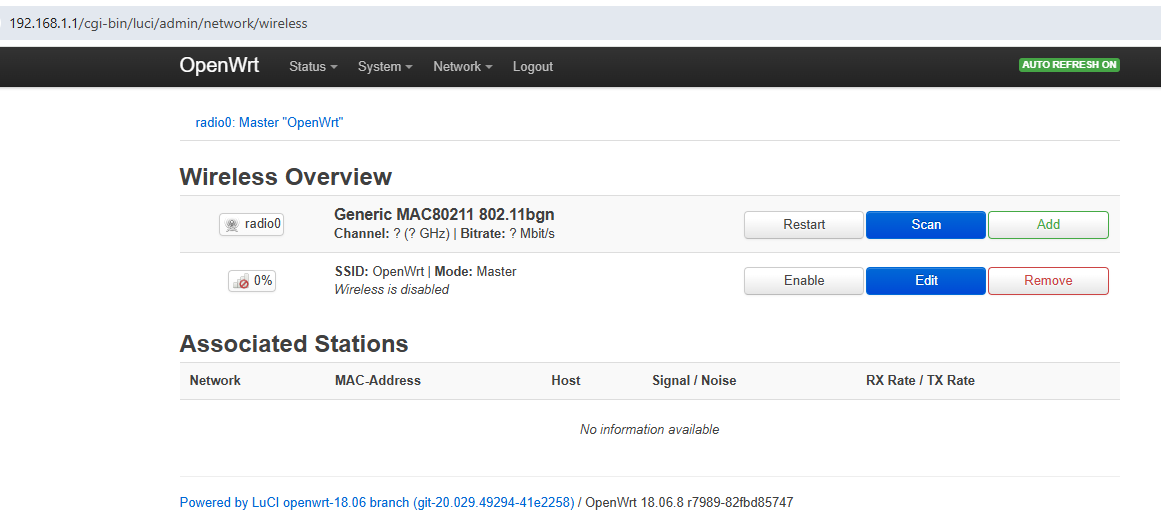Click the Host column header
The height and width of the screenshot is (527, 1161).
point(566,380)
